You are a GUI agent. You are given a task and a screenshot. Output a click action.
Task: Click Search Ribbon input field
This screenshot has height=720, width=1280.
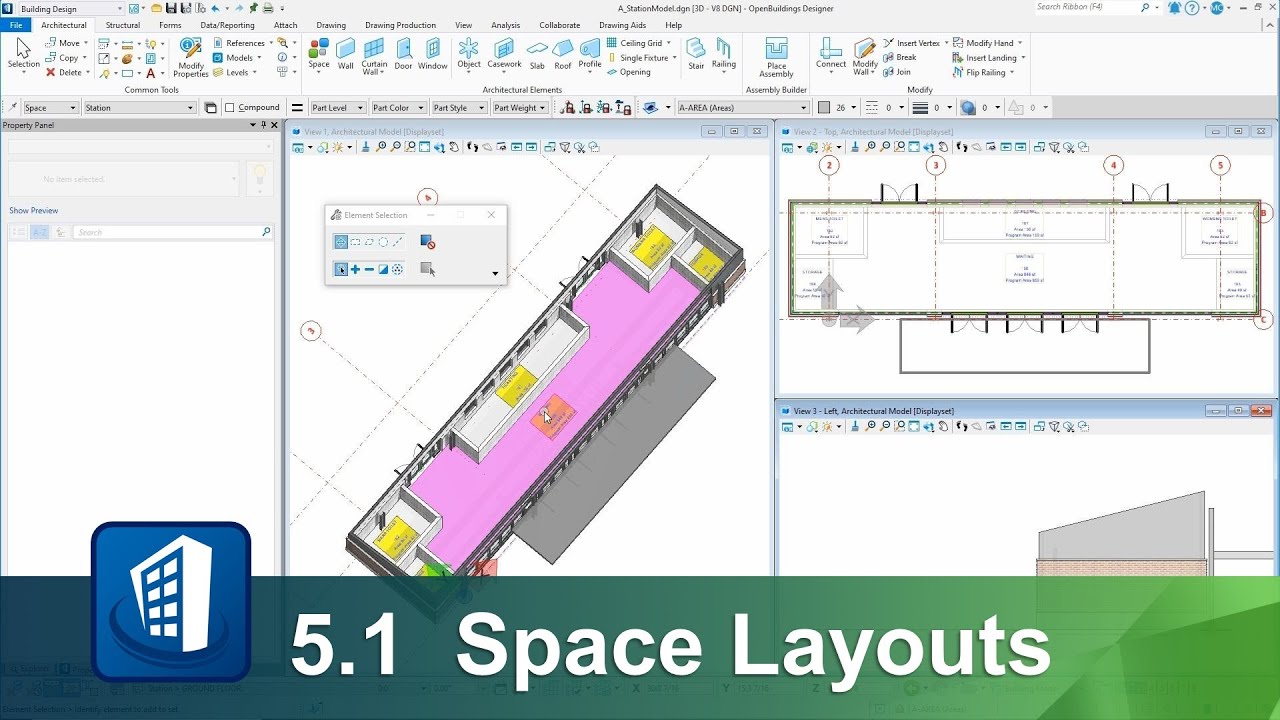click(1086, 7)
